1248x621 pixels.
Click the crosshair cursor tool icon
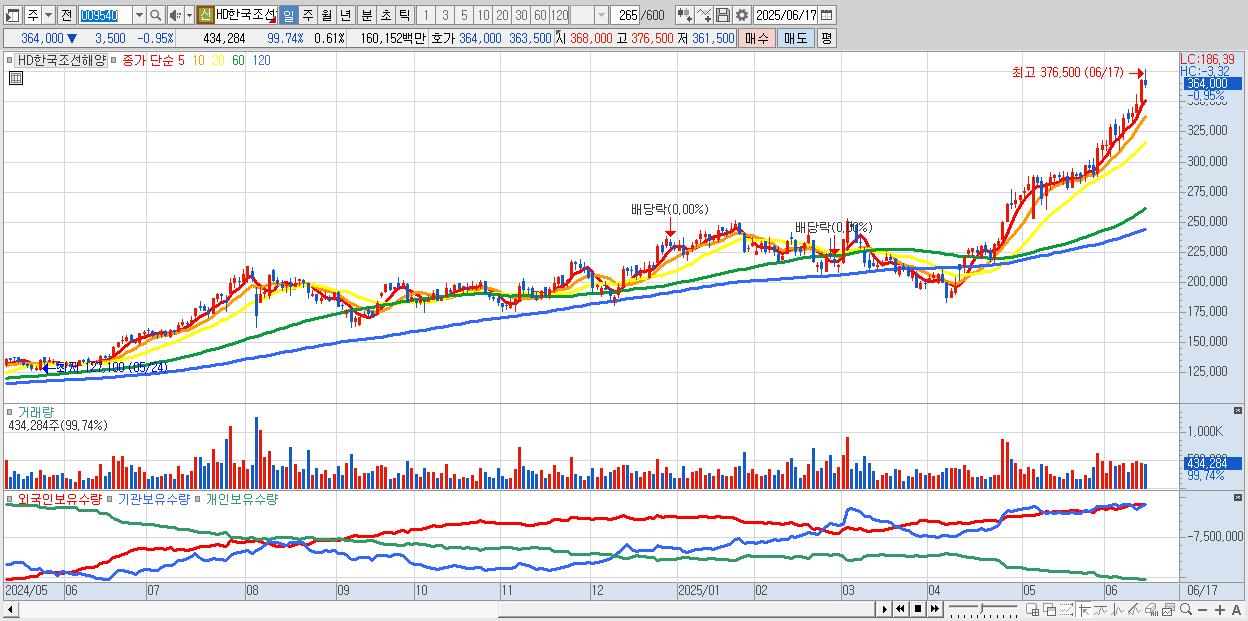(x=1084, y=609)
